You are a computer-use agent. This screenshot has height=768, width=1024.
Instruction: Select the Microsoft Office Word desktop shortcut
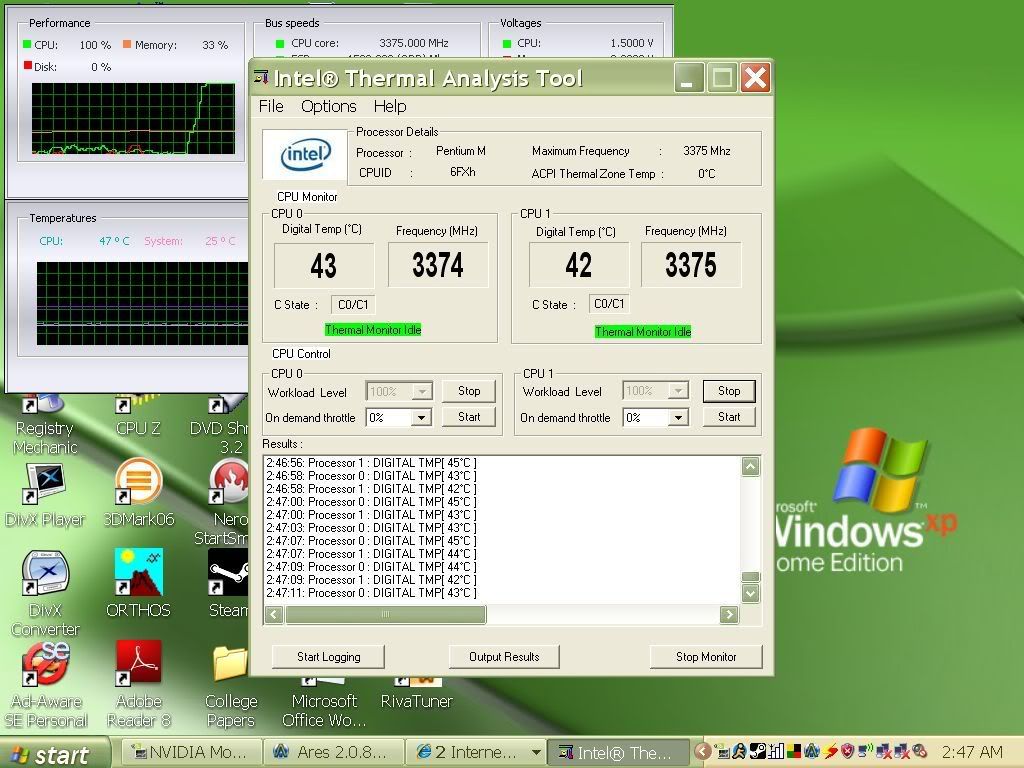click(324, 703)
